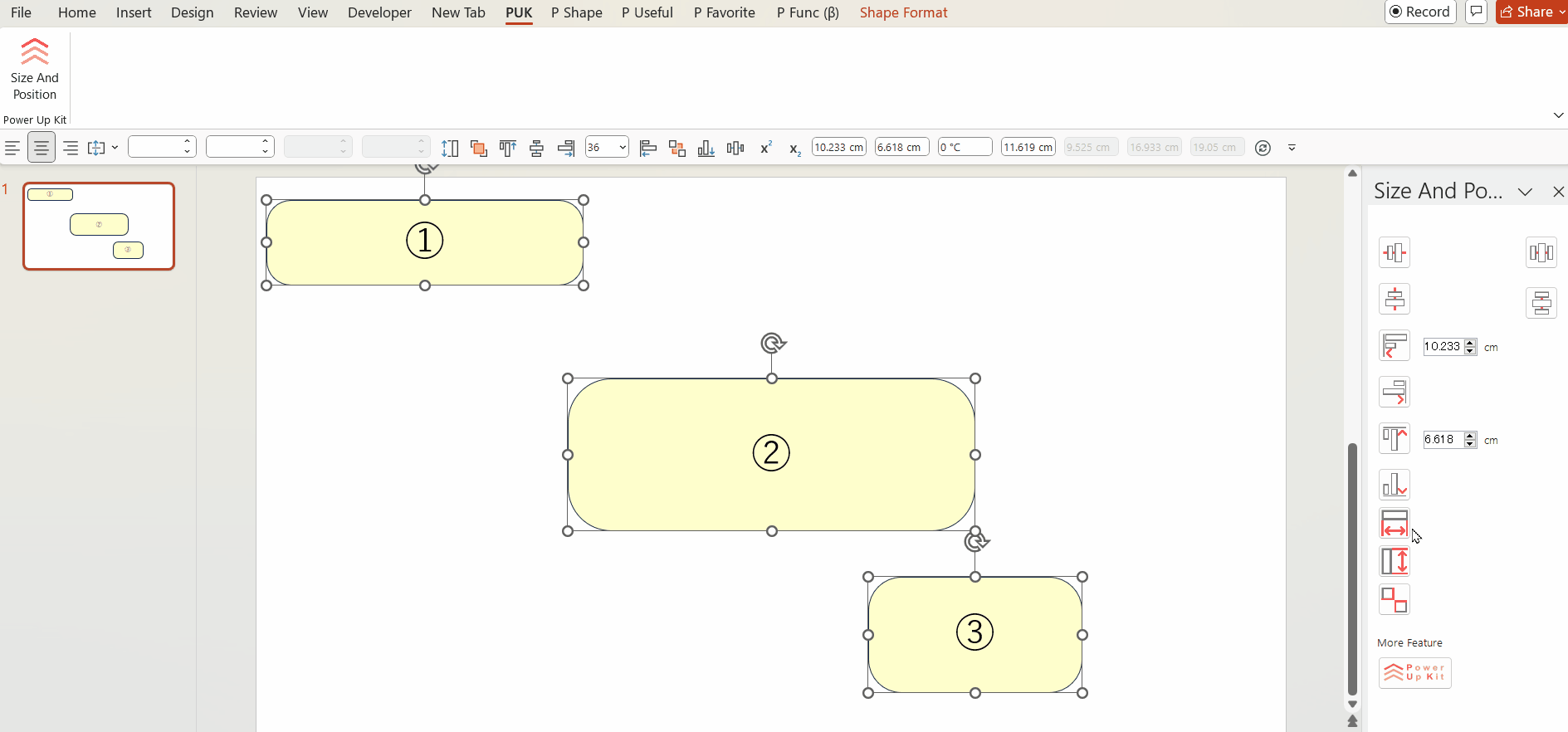Click align bottom icon in Size And Position pane
Viewport: 1568px width, 732px height.
click(x=1395, y=485)
